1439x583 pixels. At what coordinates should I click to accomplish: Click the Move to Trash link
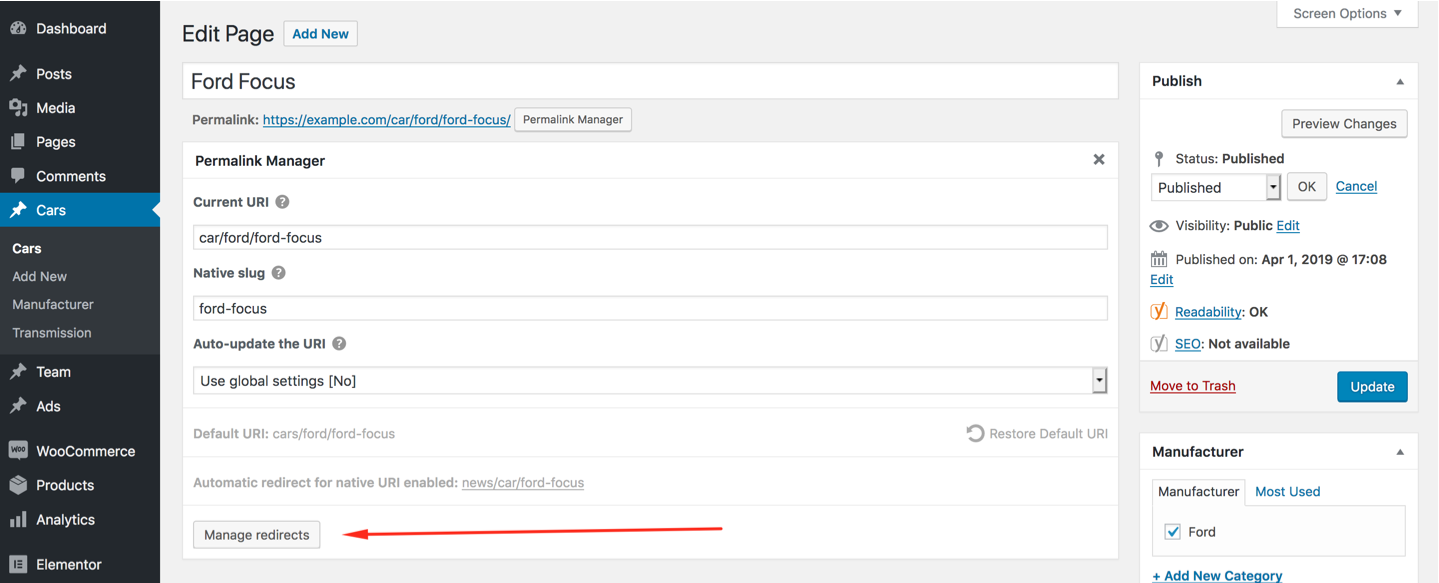pyautogui.click(x=1193, y=386)
